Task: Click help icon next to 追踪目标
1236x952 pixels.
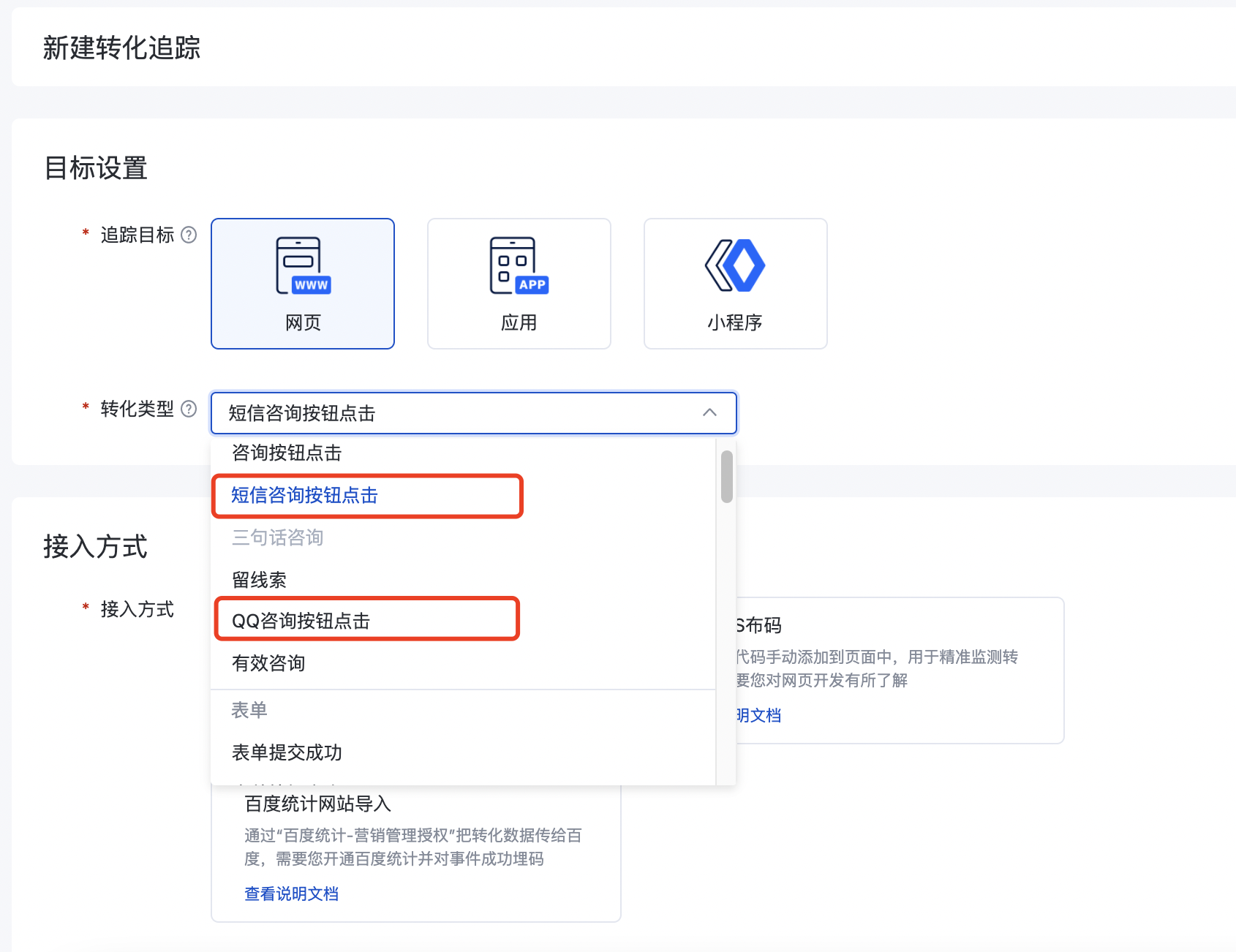Action: [189, 235]
